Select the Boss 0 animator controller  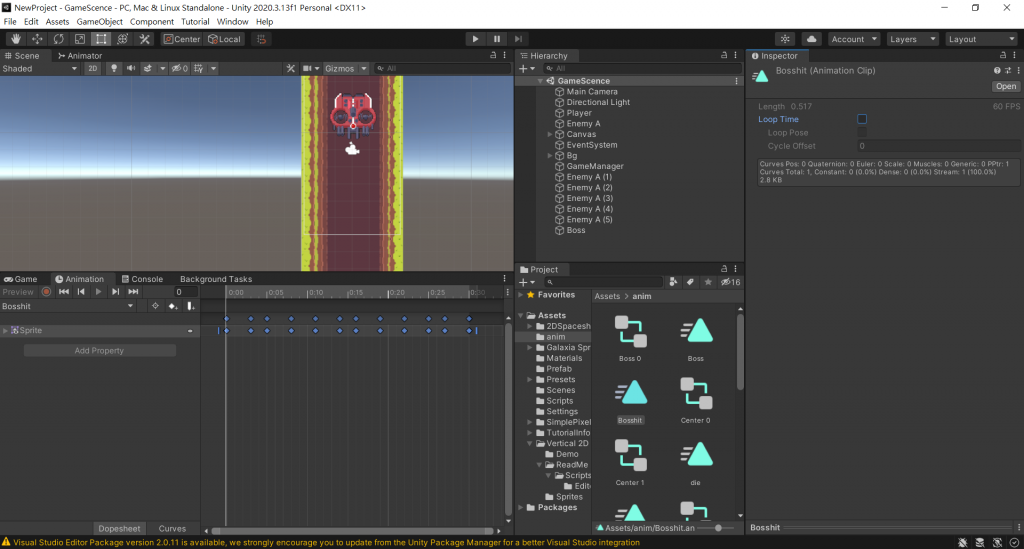pyautogui.click(x=630, y=337)
